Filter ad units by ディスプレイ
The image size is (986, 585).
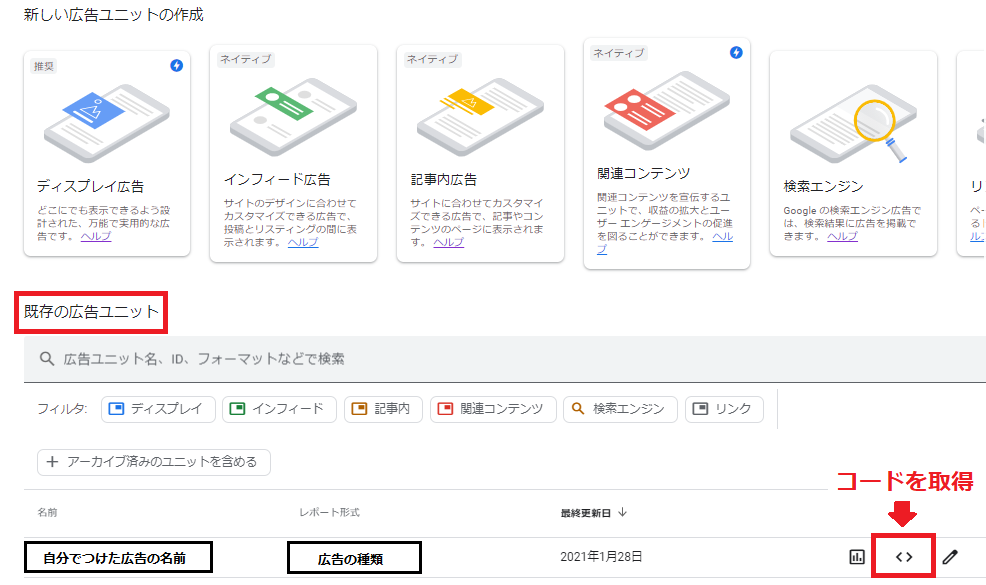158,409
